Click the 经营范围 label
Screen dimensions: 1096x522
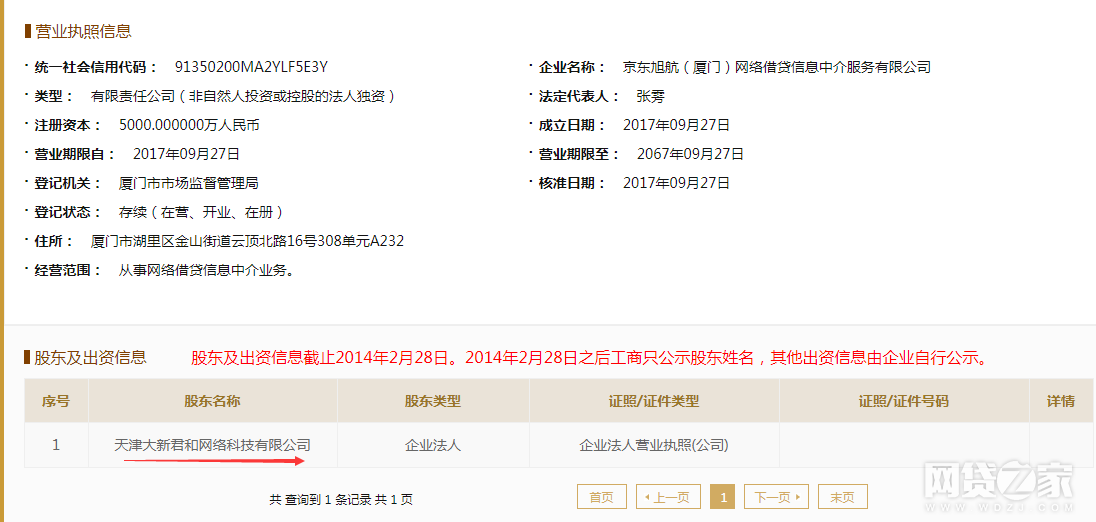(68, 270)
